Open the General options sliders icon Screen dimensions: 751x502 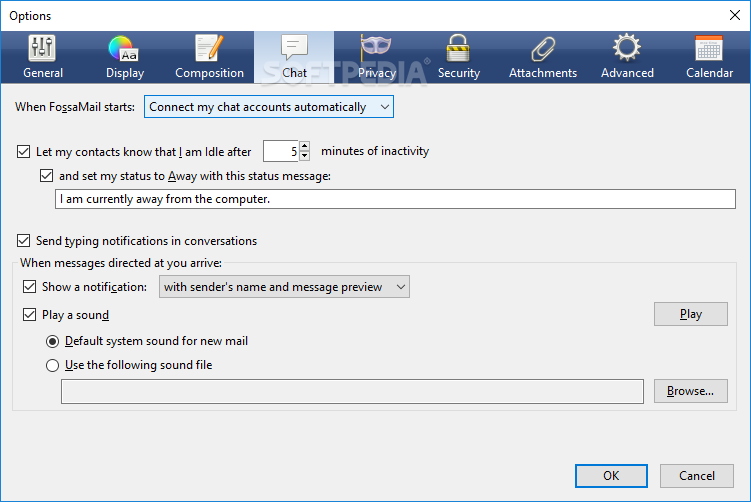click(42, 48)
